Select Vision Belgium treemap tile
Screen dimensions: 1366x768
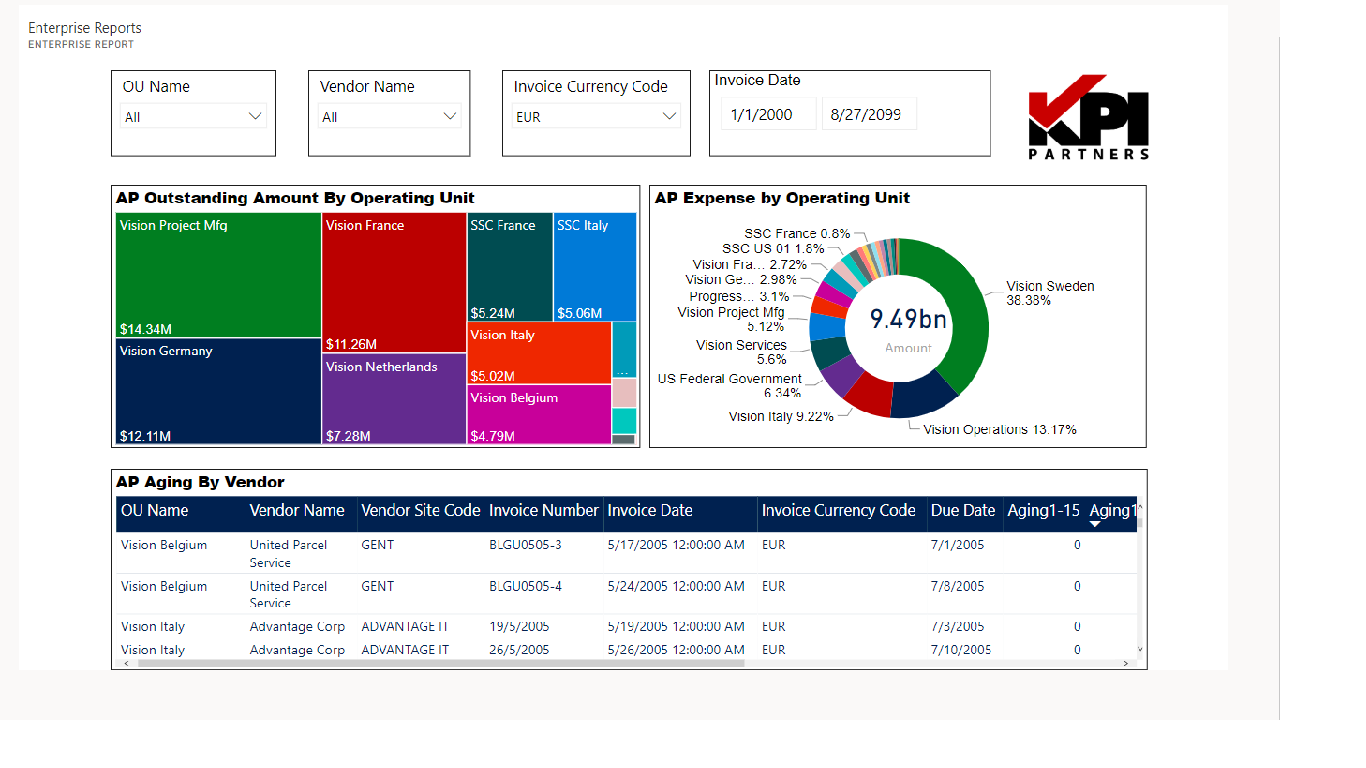pos(539,414)
